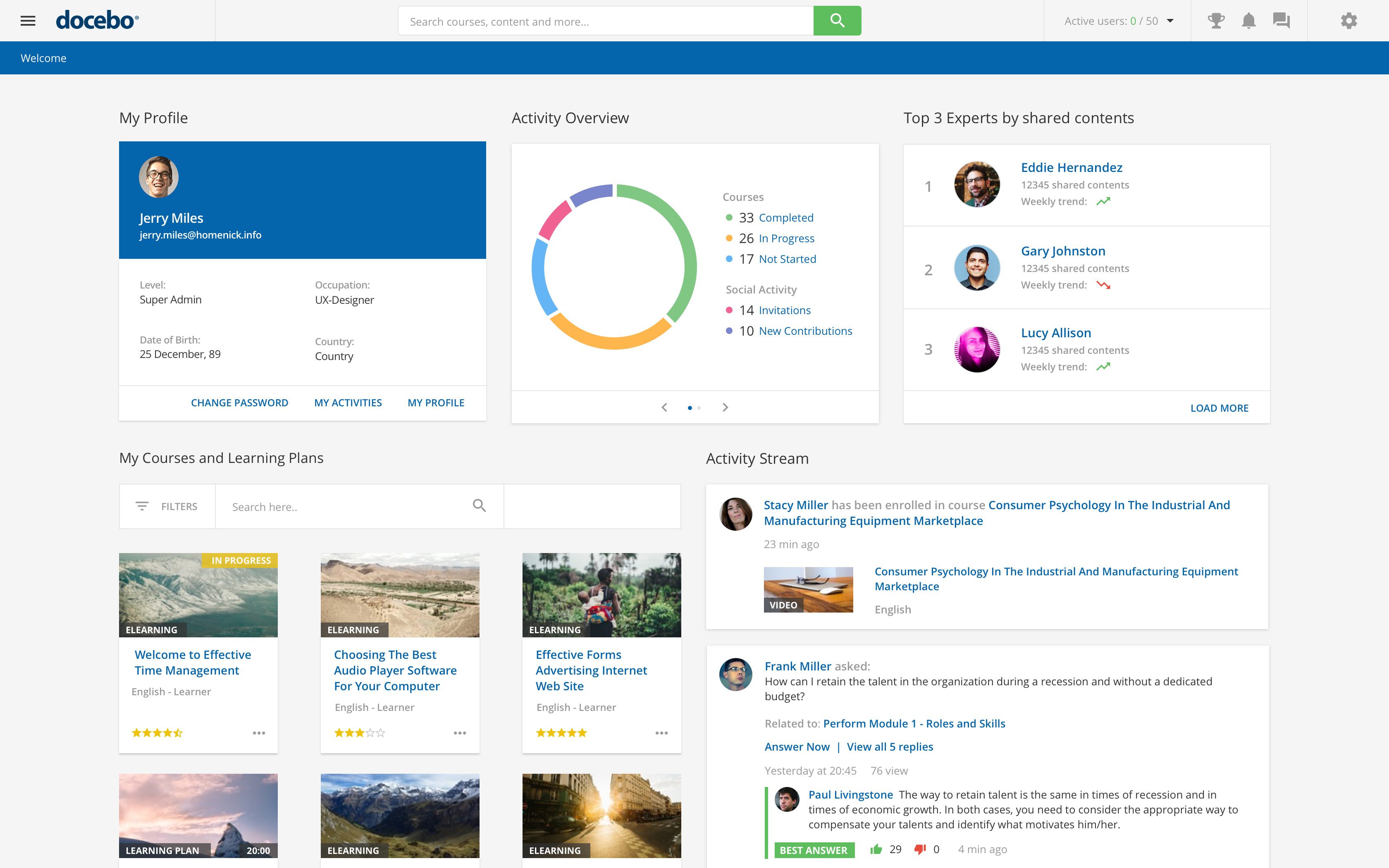1389x868 pixels.
Task: Open the hamburger navigation menu
Action: tap(28, 21)
